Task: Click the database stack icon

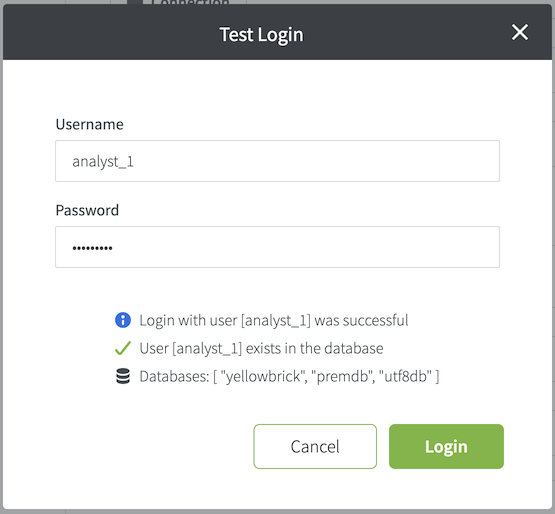Action: [123, 376]
